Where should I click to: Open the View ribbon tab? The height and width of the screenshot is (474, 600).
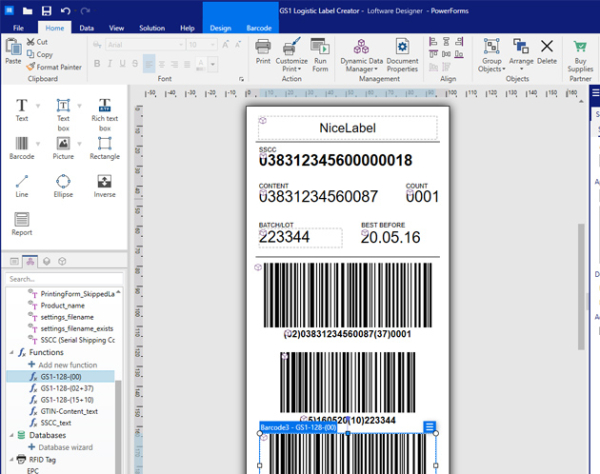pos(116,28)
